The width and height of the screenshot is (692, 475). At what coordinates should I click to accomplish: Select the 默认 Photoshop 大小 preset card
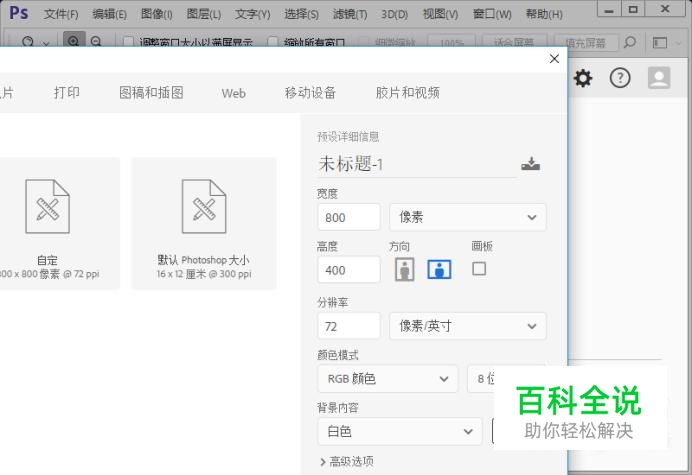tap(204, 223)
